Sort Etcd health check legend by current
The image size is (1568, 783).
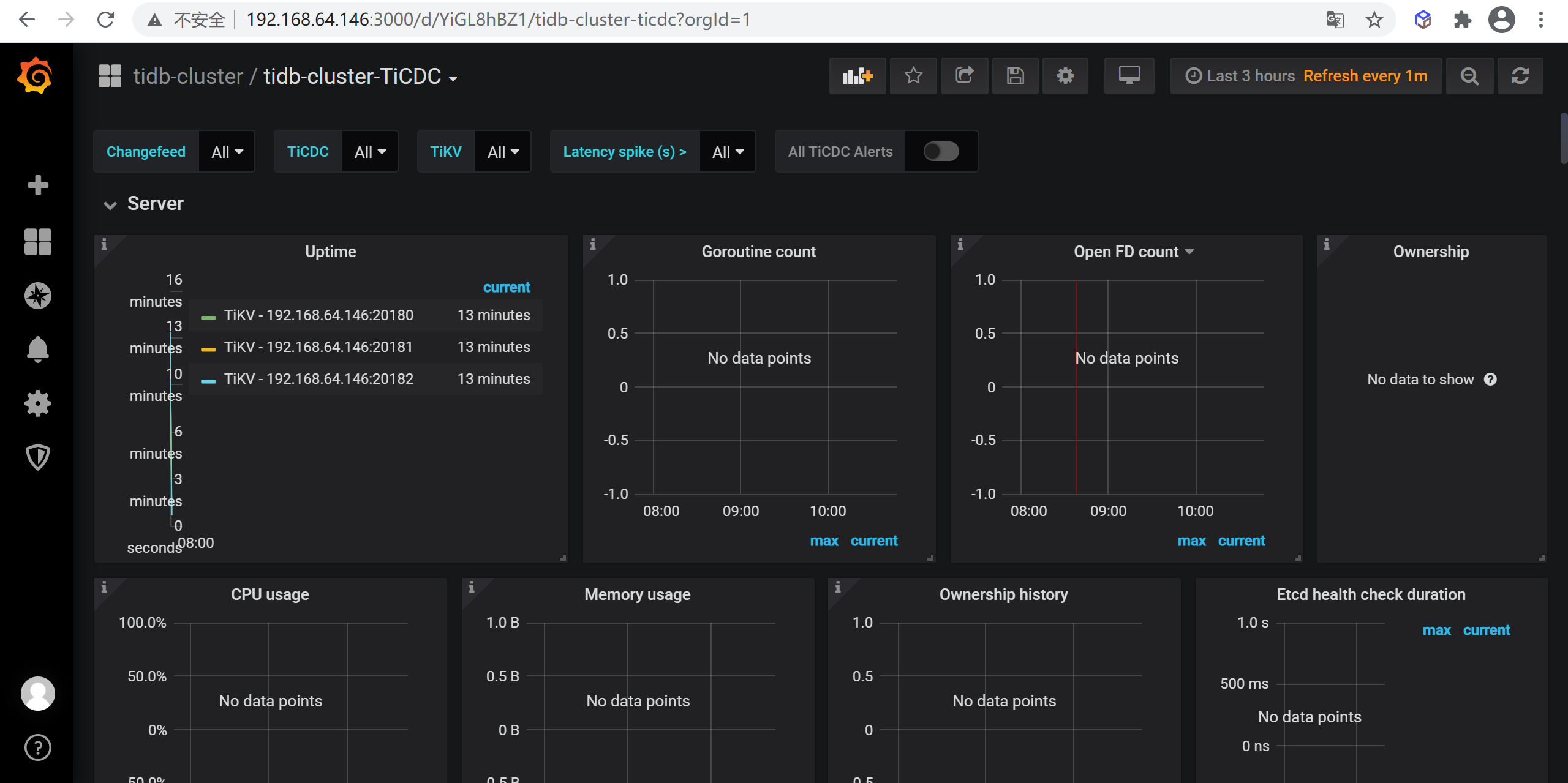(1487, 630)
